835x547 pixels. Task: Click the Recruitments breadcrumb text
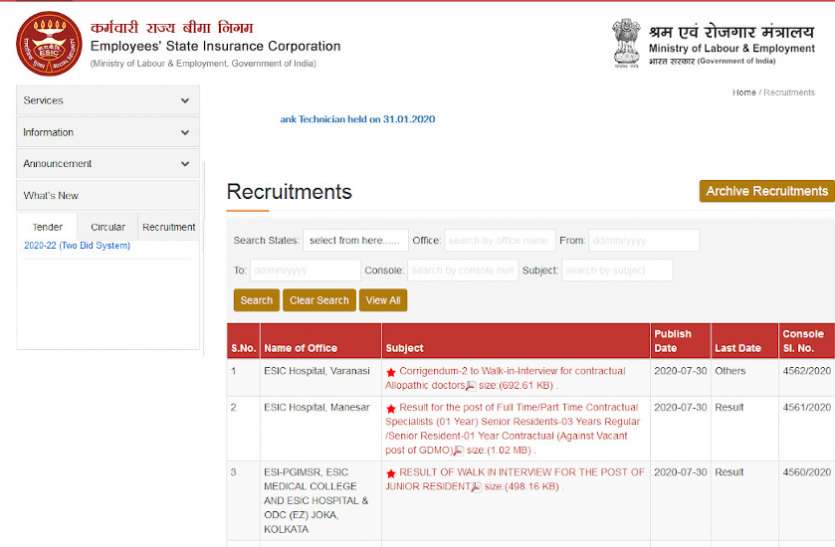point(789,93)
